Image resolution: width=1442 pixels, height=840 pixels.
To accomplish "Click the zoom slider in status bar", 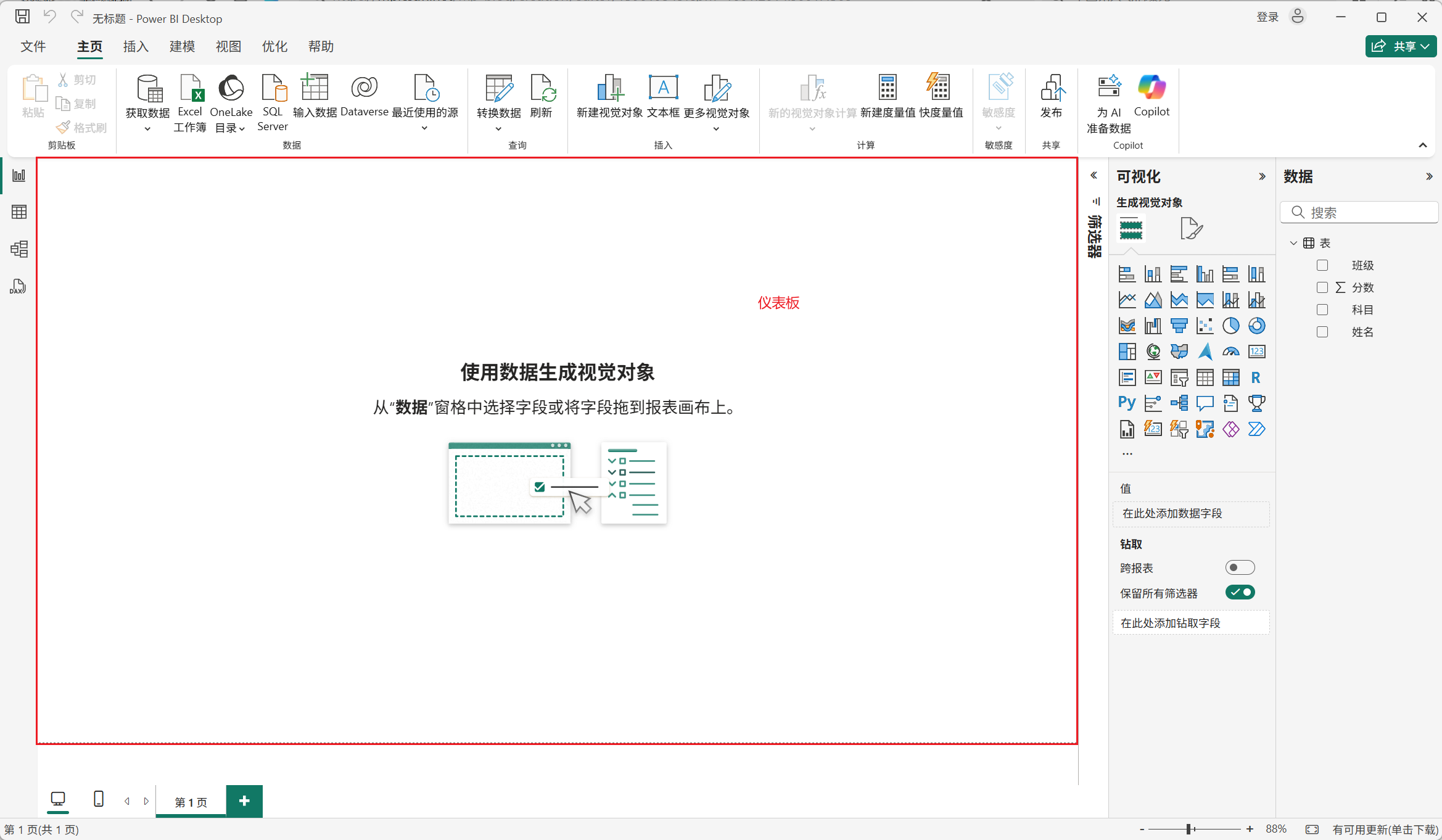I will pyautogui.click(x=1189, y=830).
